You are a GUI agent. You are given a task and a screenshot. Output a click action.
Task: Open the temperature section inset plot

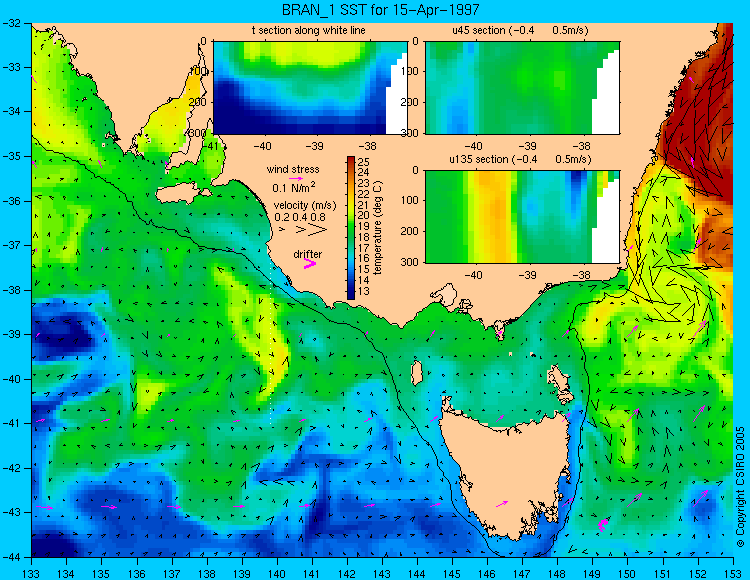(x=310, y=88)
